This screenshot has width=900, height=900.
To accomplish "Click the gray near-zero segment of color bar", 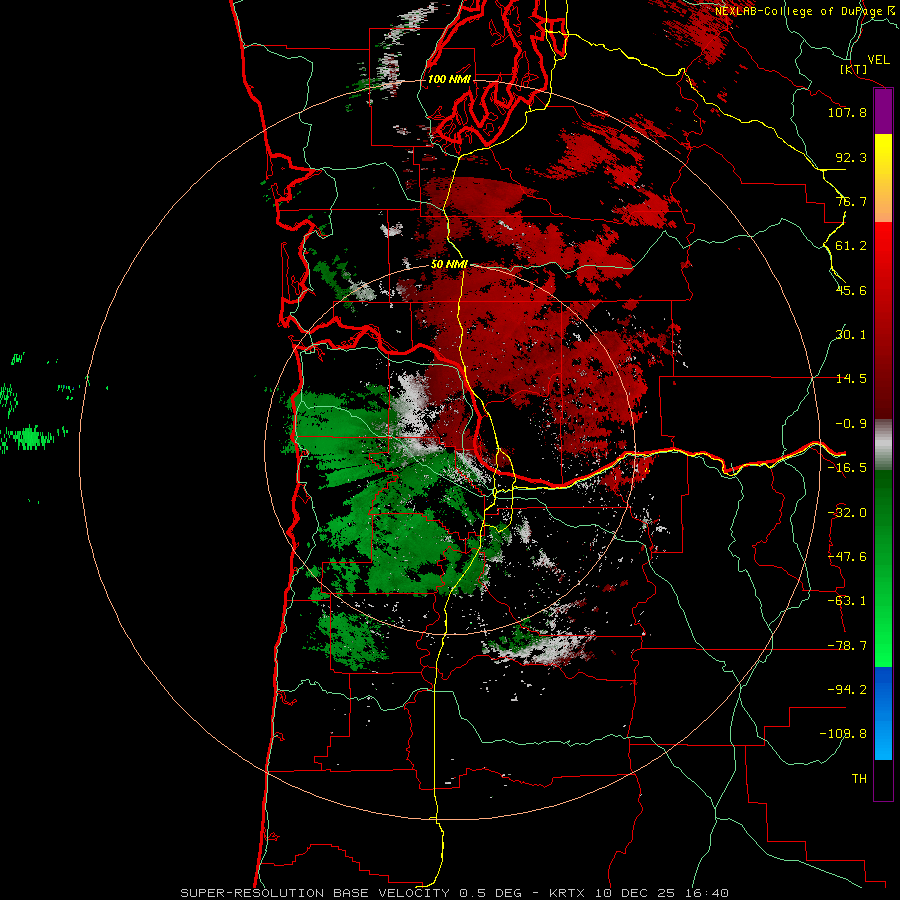I will 883,445.
